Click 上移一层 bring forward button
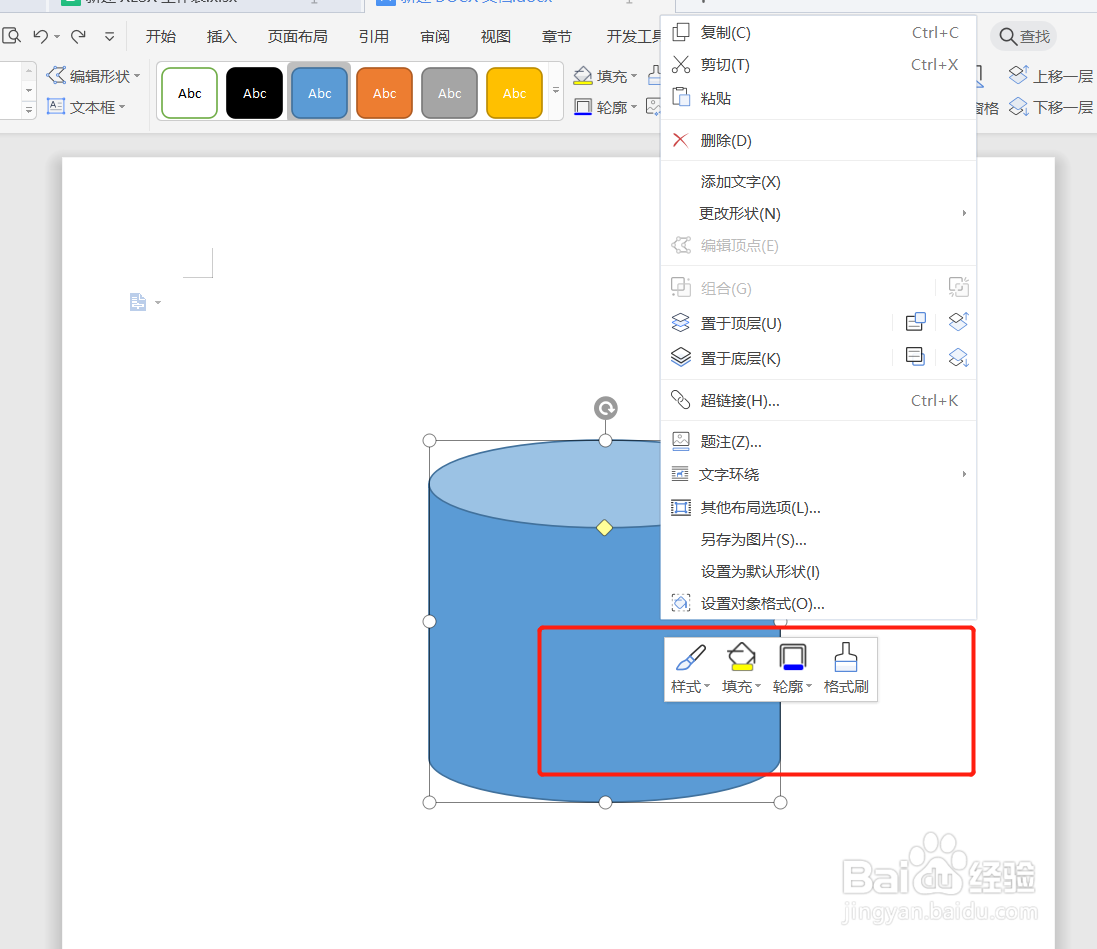This screenshot has width=1097, height=949. coord(1051,76)
